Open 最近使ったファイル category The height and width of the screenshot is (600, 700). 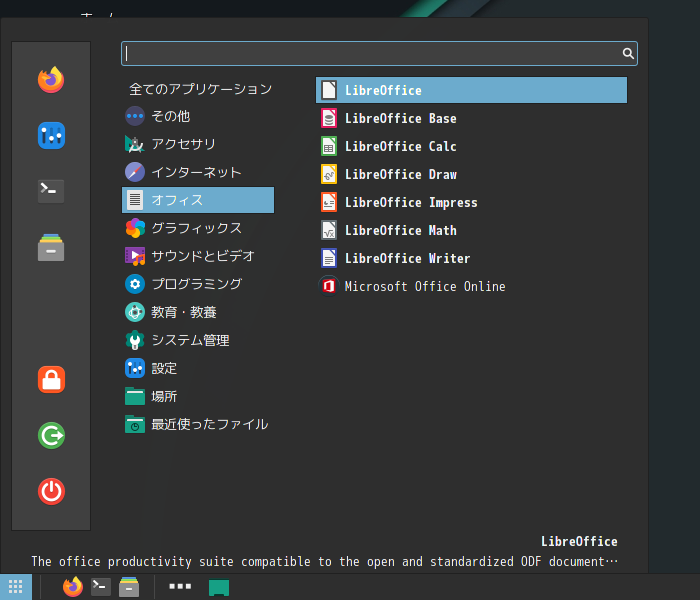[198, 424]
